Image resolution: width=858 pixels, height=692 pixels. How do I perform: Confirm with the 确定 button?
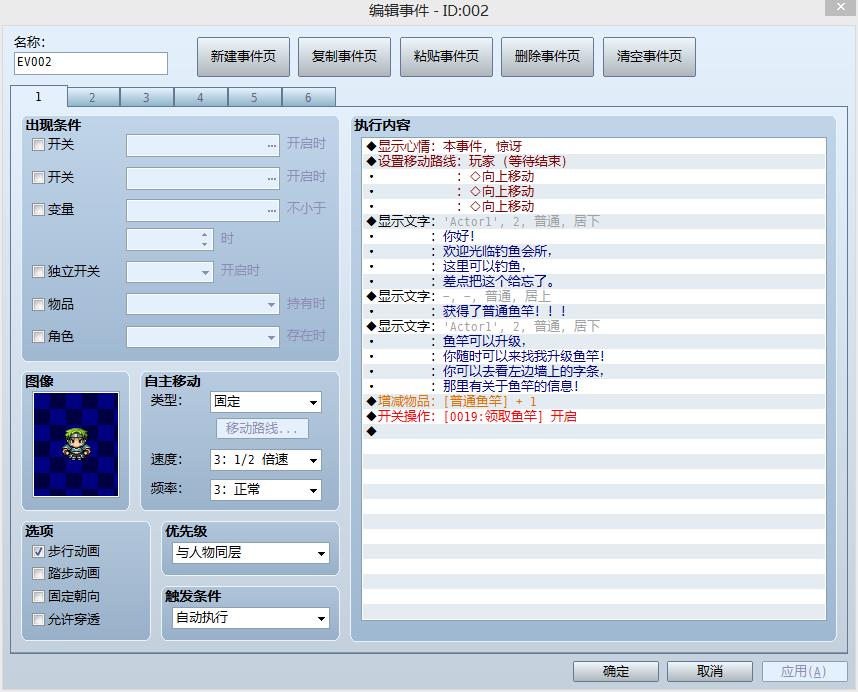point(616,671)
